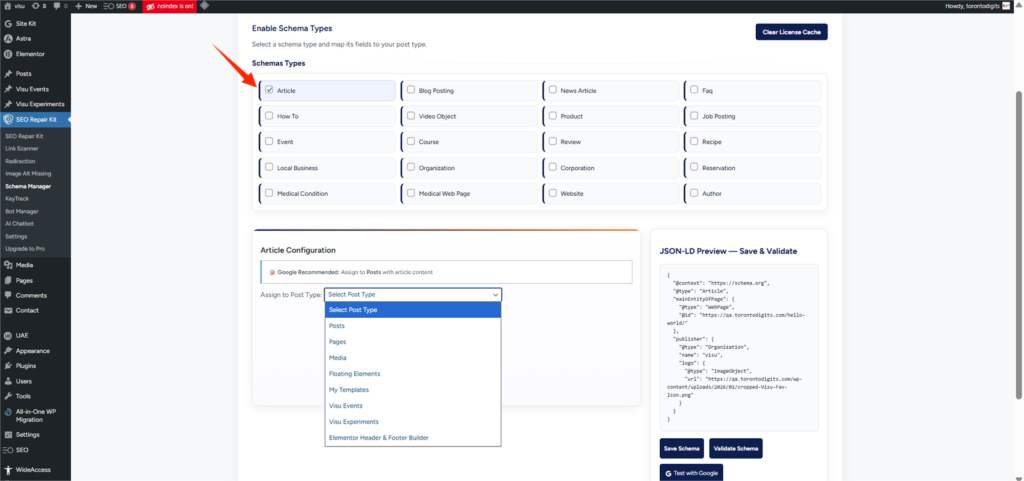1024x481 pixels.
Task: Click the Appearance paintbrush icon
Action: click(x=8, y=351)
